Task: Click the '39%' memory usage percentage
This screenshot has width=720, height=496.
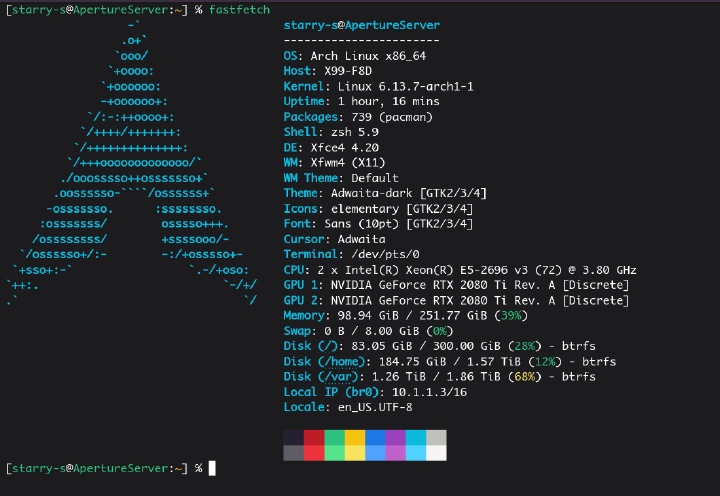Action: click(511, 316)
